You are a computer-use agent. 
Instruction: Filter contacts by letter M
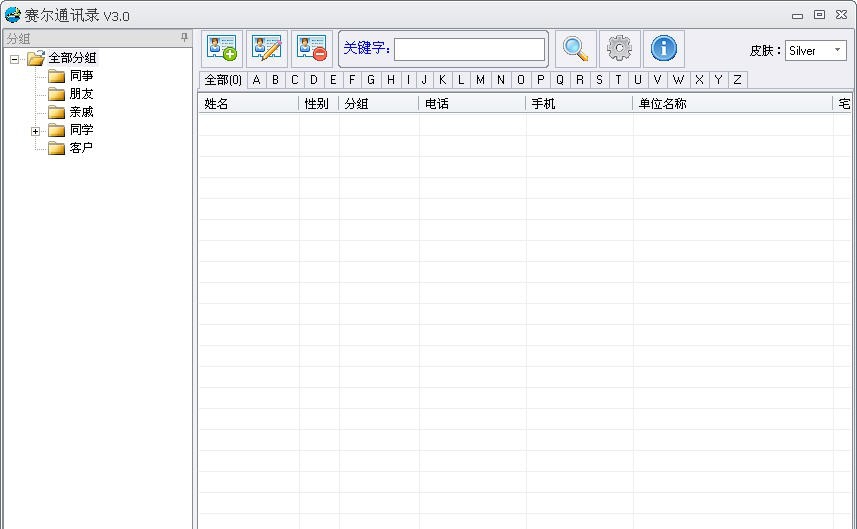[480, 80]
